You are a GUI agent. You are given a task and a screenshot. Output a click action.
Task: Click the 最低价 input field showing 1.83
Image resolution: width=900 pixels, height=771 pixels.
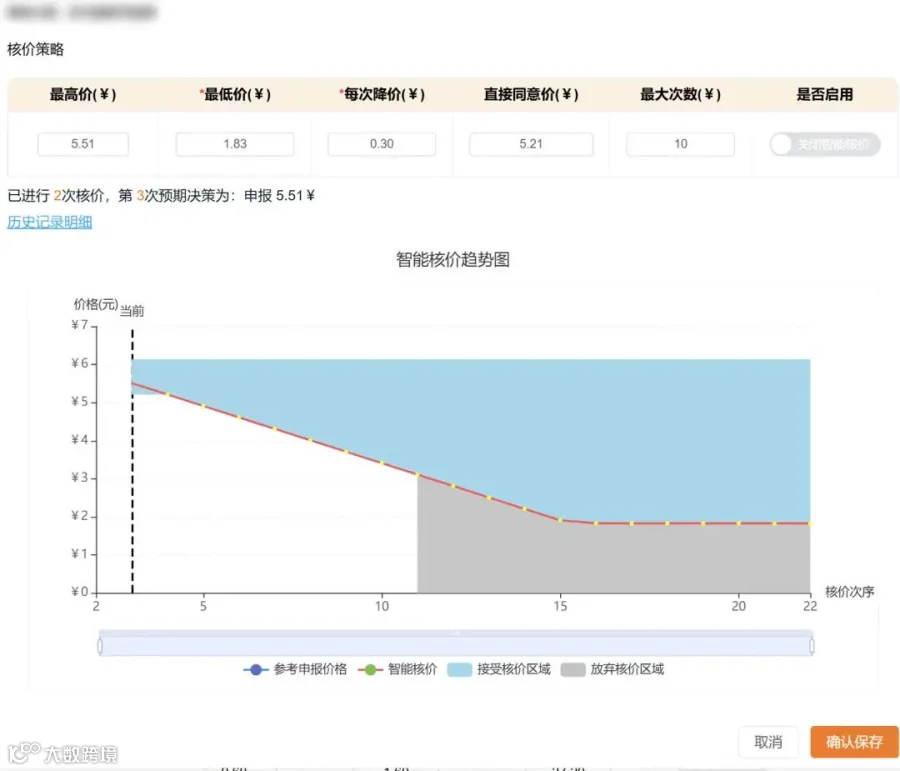[235, 144]
